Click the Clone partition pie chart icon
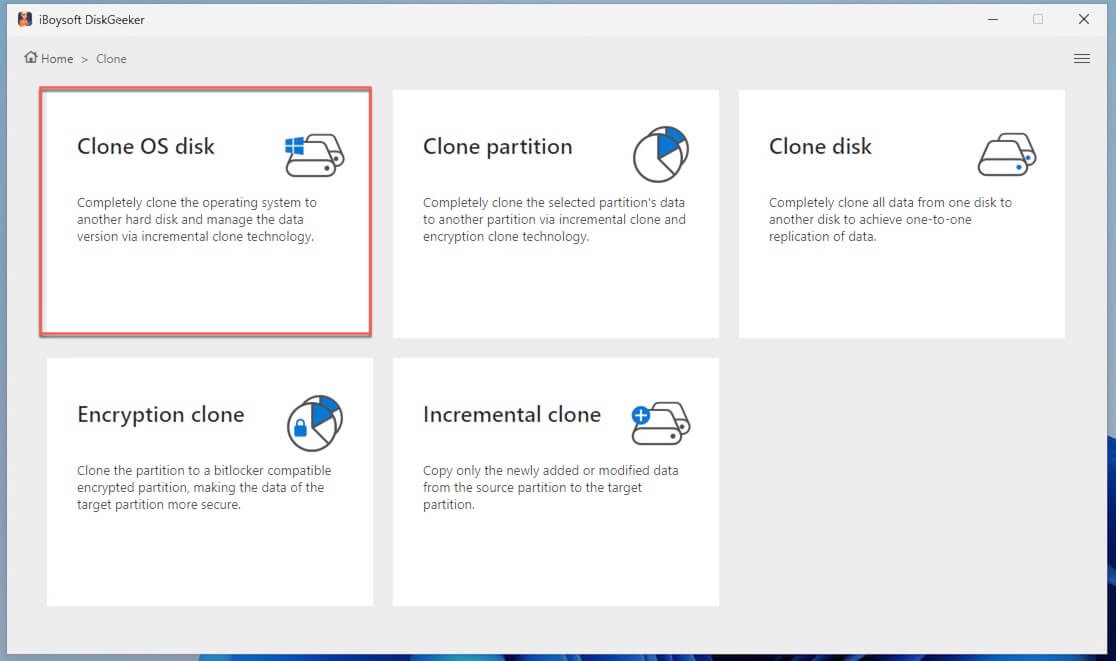 (661, 154)
